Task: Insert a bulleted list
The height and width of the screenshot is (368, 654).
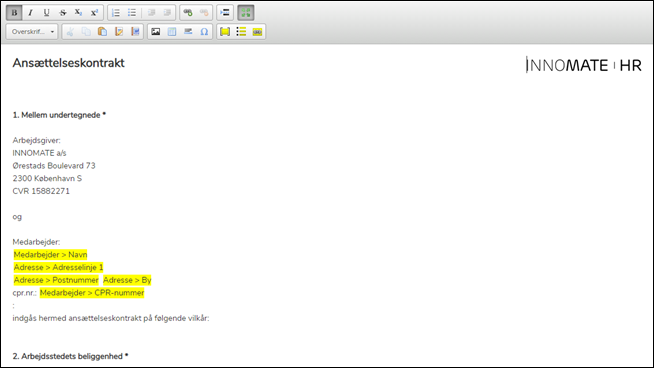Action: (x=132, y=13)
